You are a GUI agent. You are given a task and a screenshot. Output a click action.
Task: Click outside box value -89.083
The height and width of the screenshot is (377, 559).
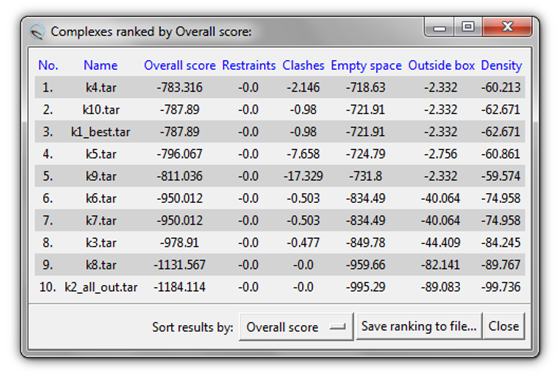[x=441, y=287]
